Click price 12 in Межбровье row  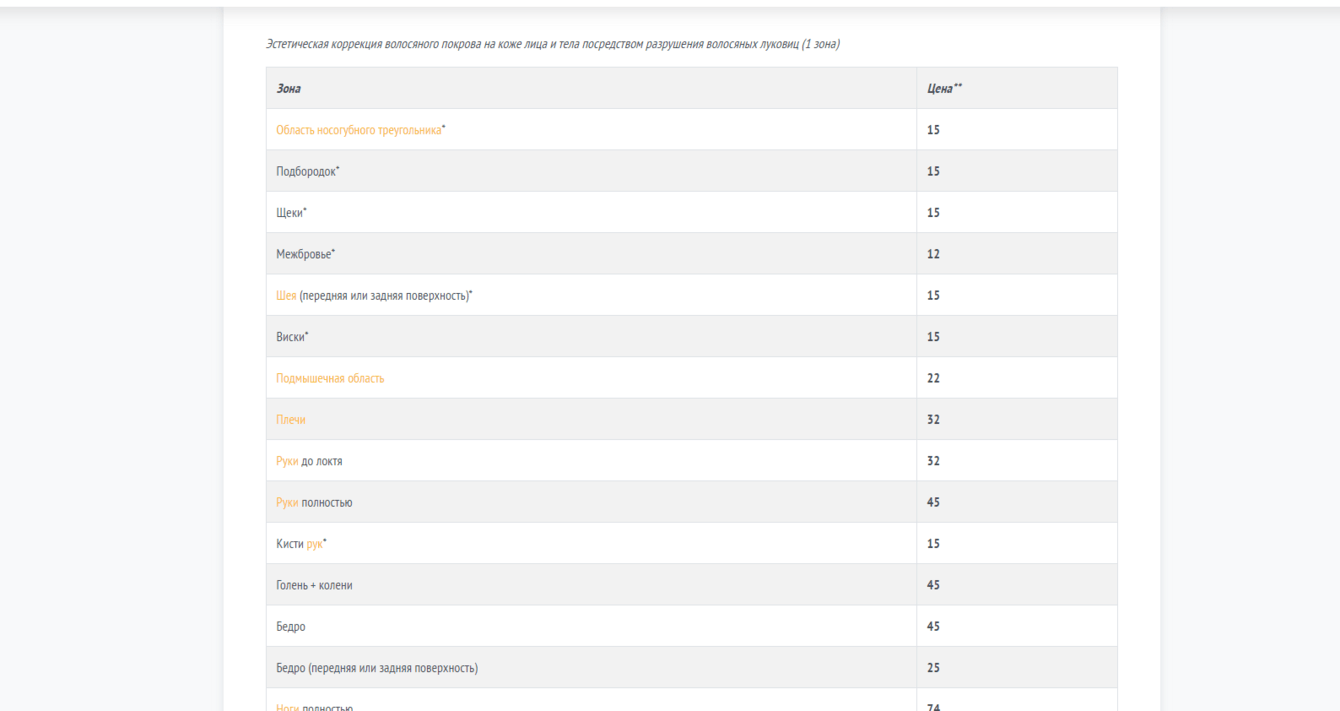coord(933,254)
